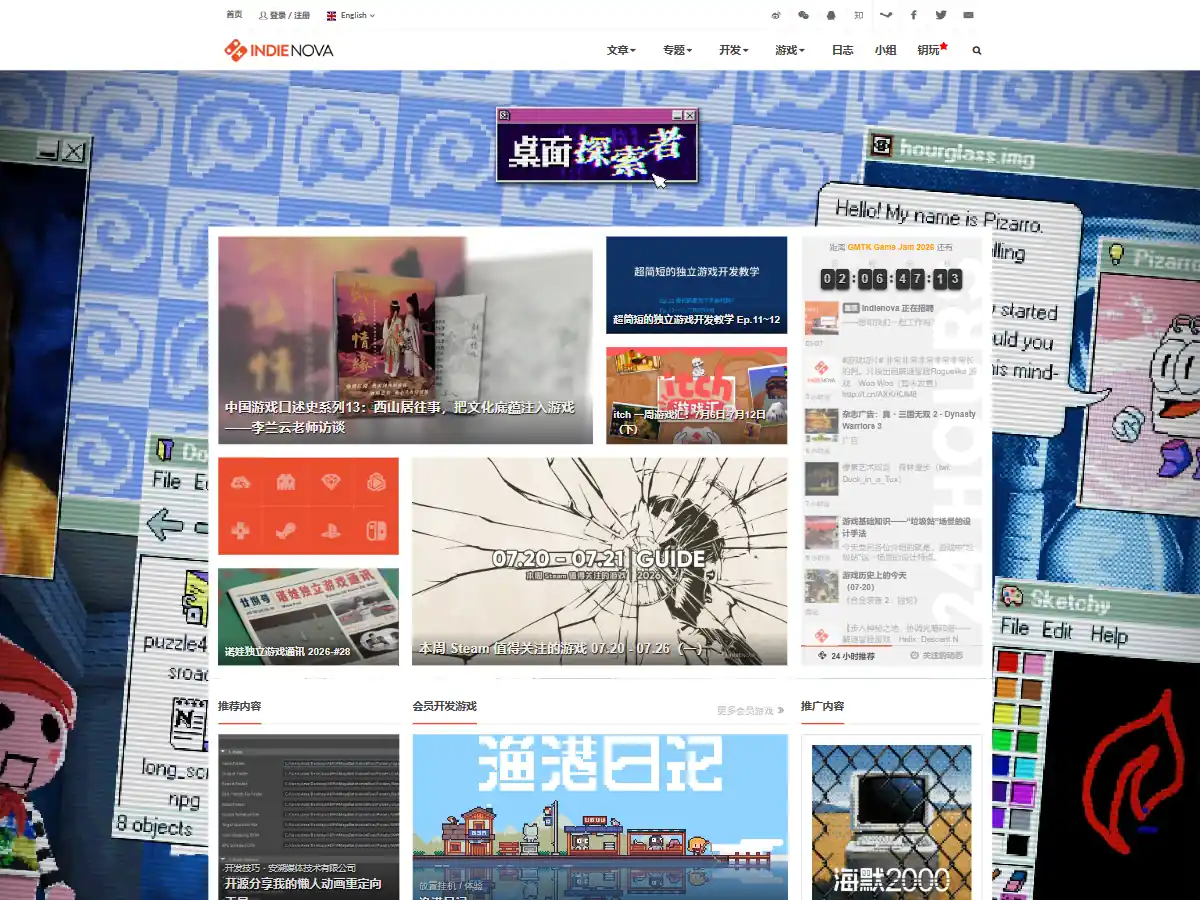Expand the 开发 navigation menu

733,50
